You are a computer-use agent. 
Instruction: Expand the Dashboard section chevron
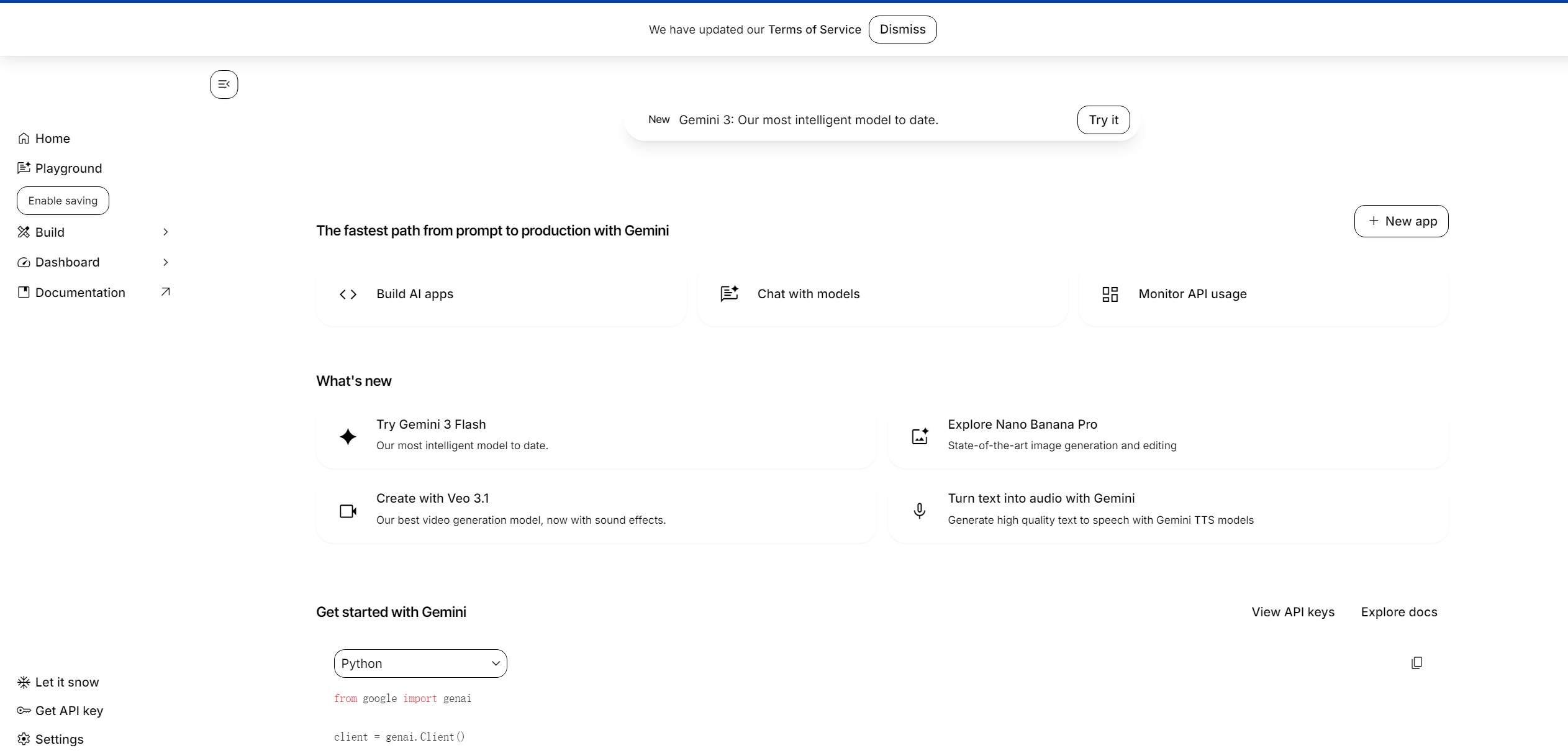click(165, 262)
